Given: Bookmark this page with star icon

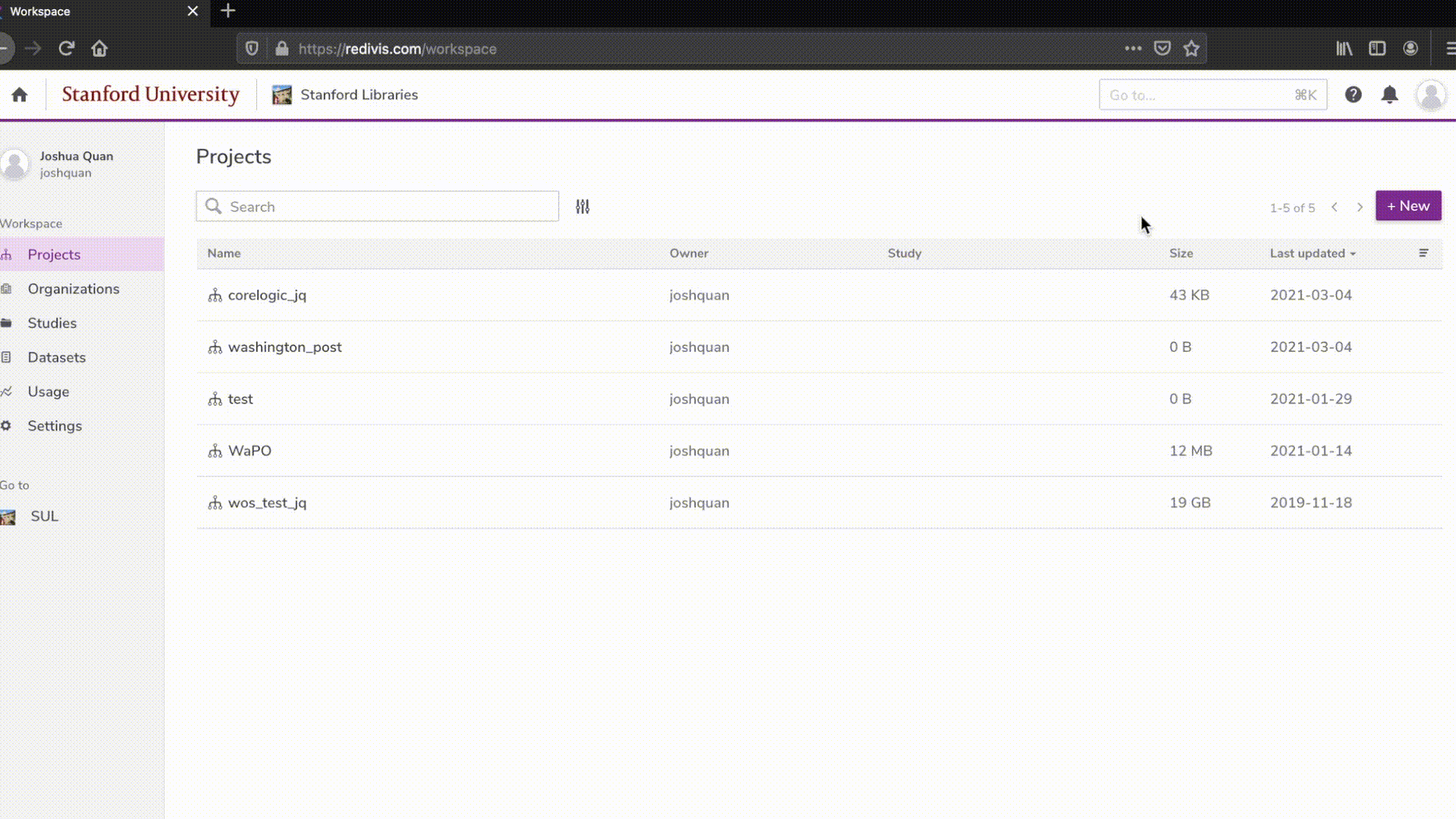Looking at the screenshot, I should pyautogui.click(x=1191, y=49).
